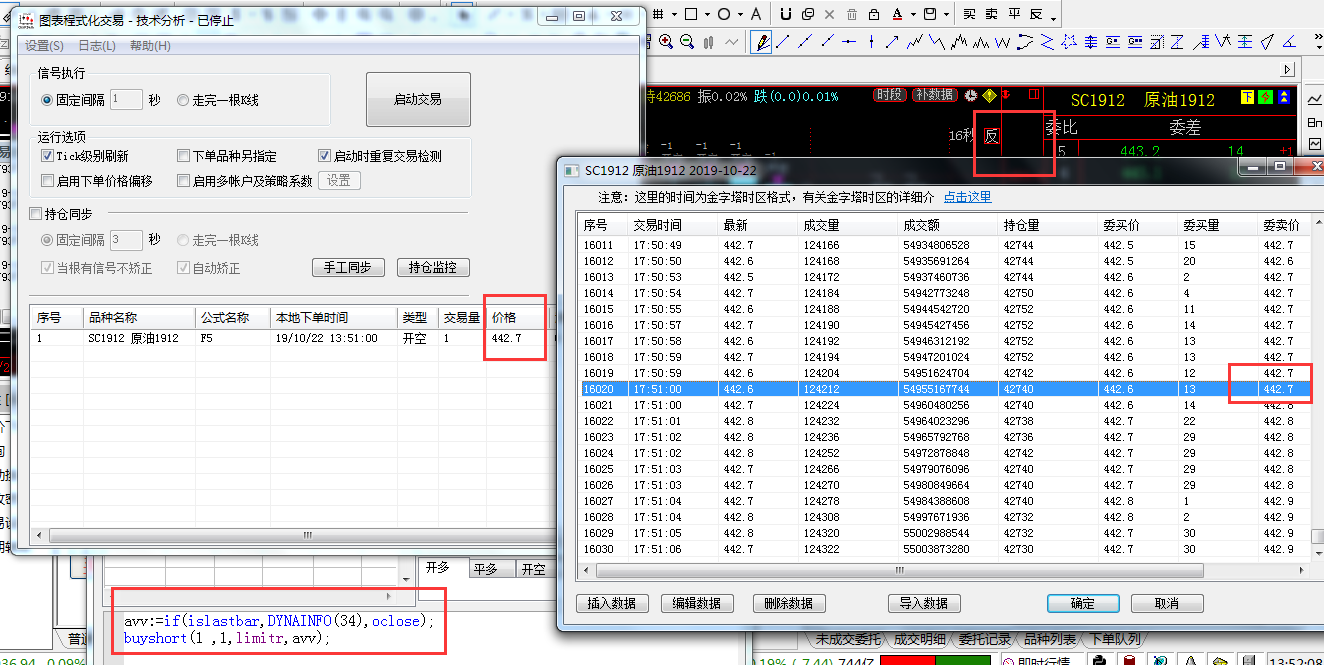Open the grid tool dropdown arrow
Viewport: 1324px width, 665px height.
tap(673, 15)
